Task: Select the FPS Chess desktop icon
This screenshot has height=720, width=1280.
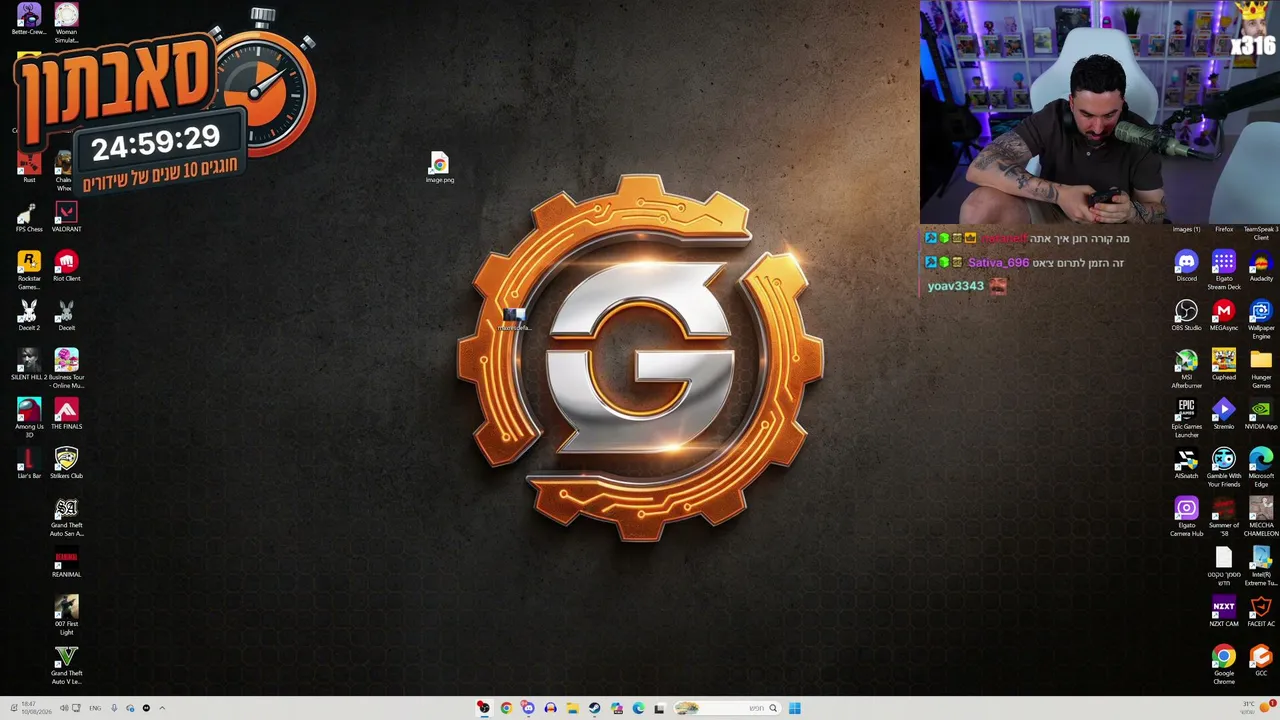Action: 29,217
